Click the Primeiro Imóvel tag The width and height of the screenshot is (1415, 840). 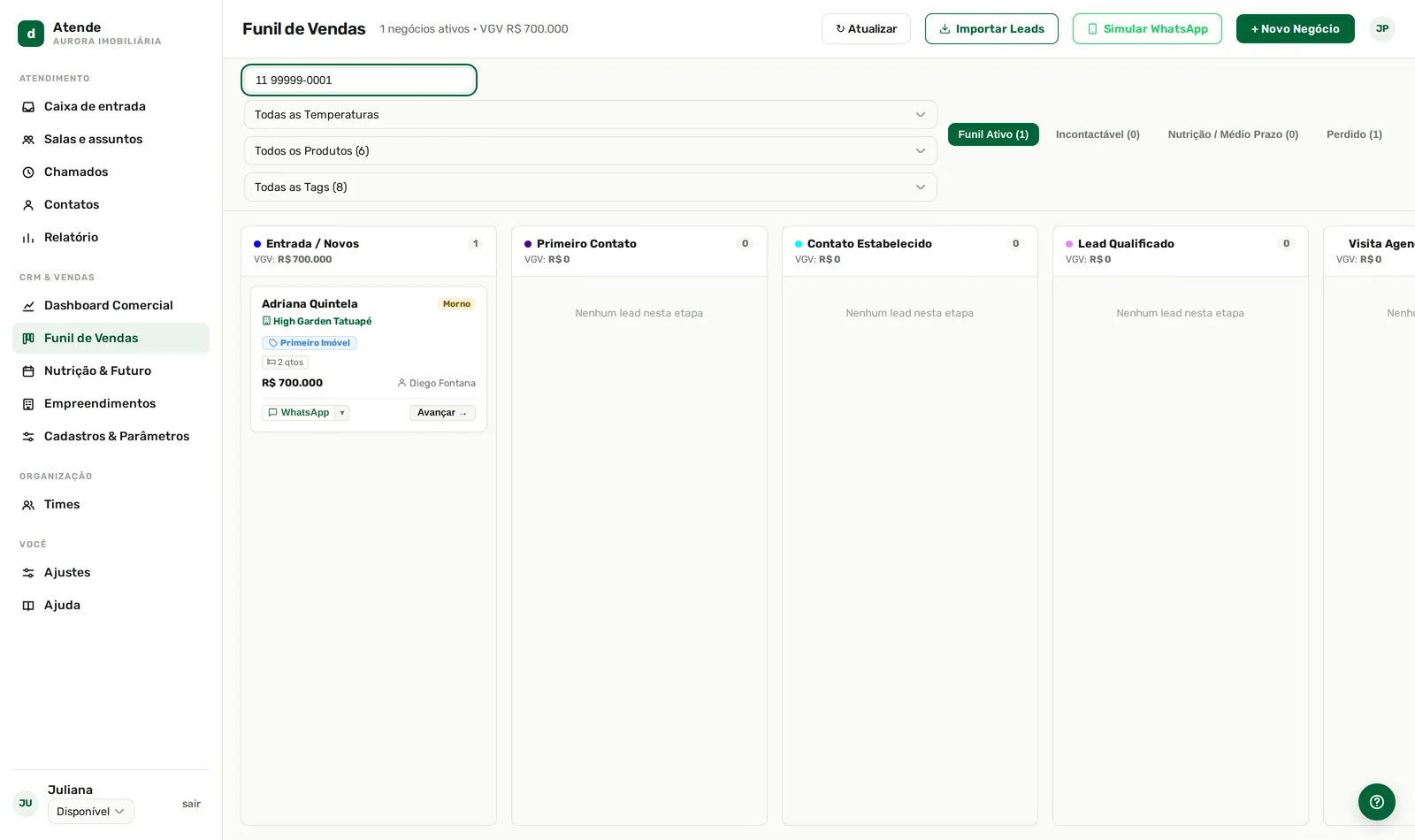[x=310, y=343]
